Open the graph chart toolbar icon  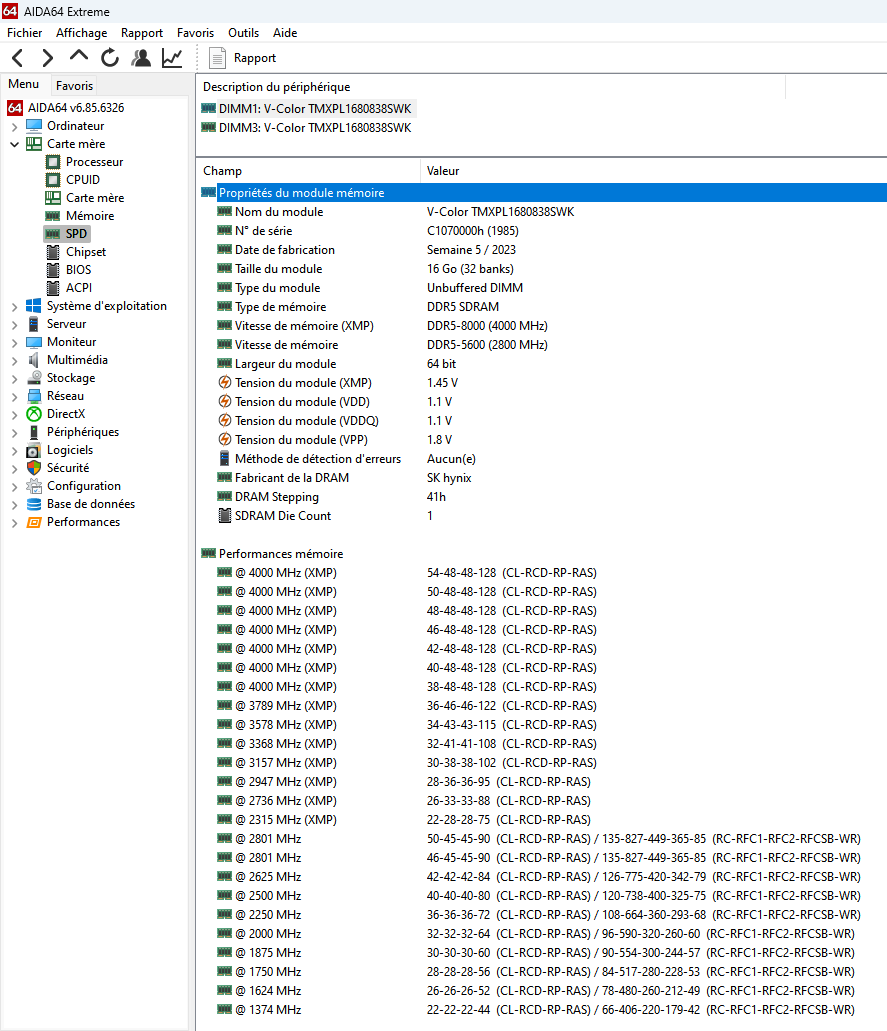172,58
